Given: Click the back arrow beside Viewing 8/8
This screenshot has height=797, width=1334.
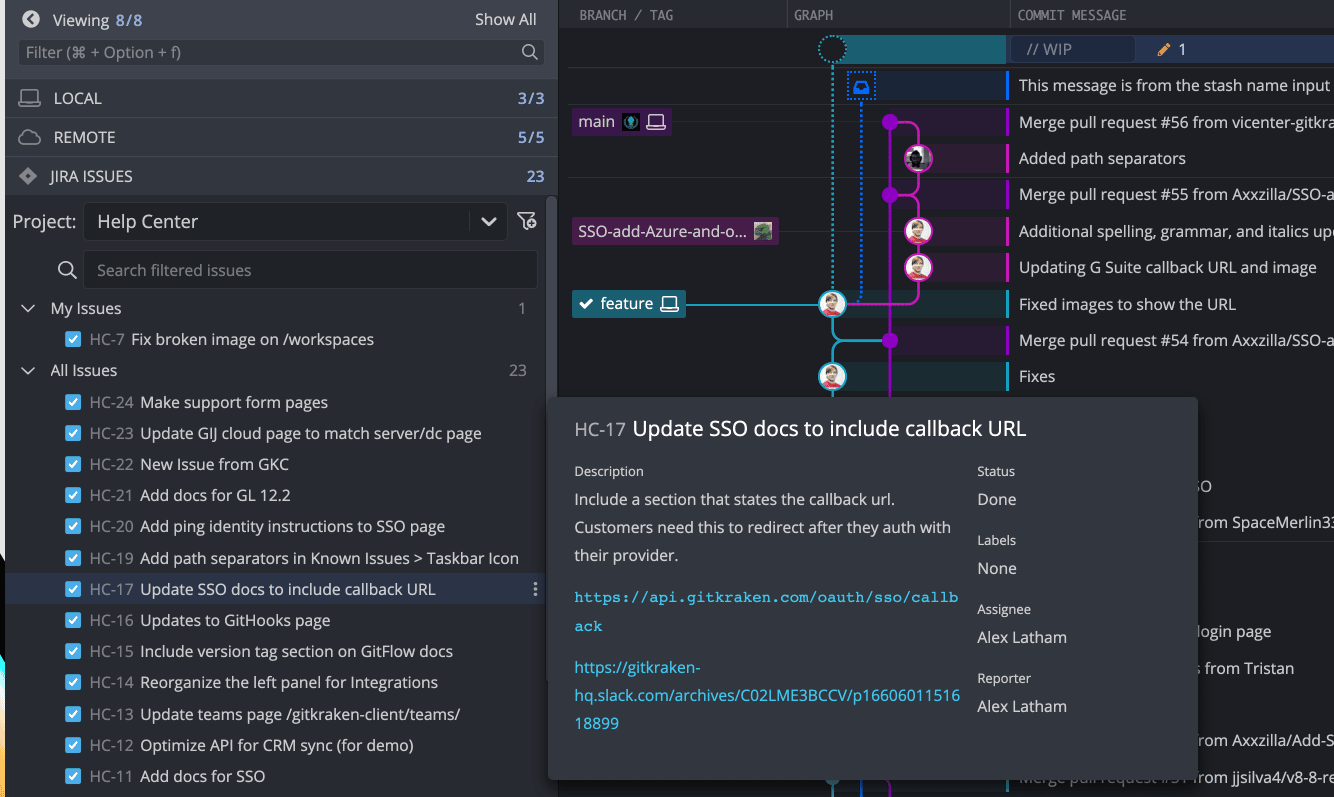Looking at the screenshot, I should [31, 19].
